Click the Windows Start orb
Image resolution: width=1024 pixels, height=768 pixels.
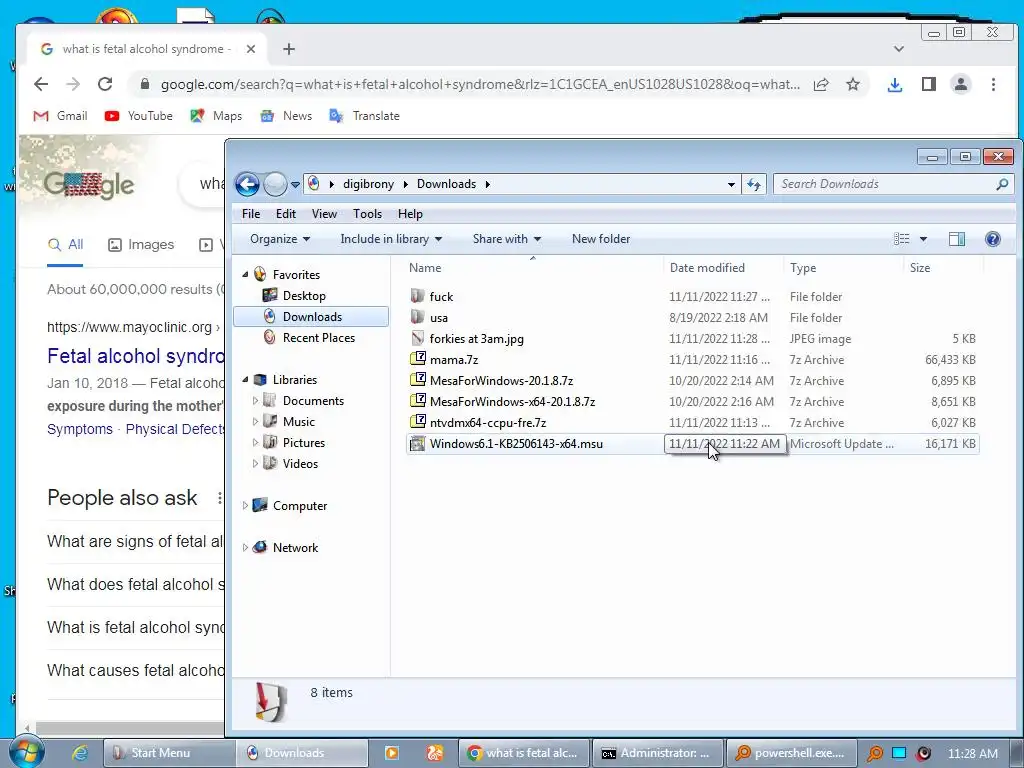click(x=26, y=752)
